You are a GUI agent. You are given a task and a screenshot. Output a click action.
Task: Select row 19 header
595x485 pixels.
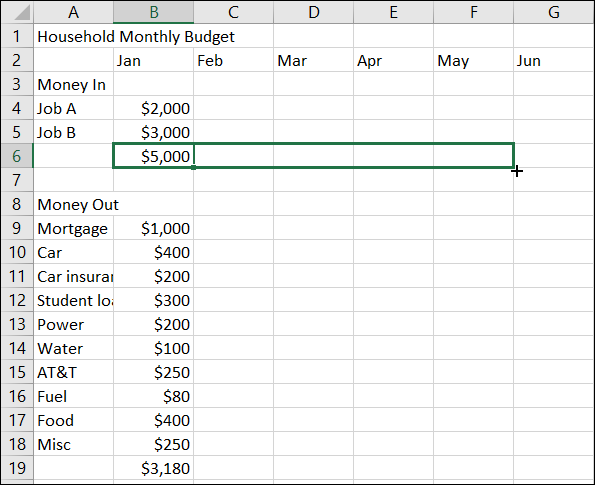[17, 468]
